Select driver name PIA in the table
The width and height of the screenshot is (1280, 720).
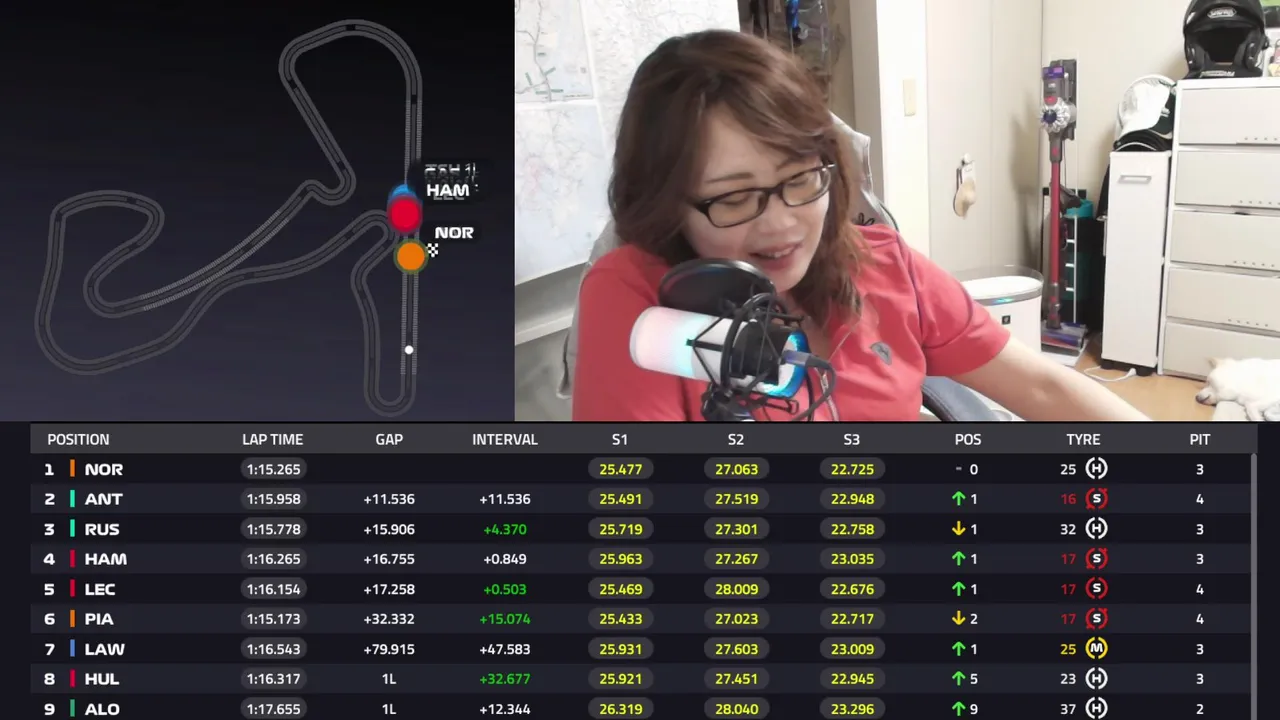point(99,619)
